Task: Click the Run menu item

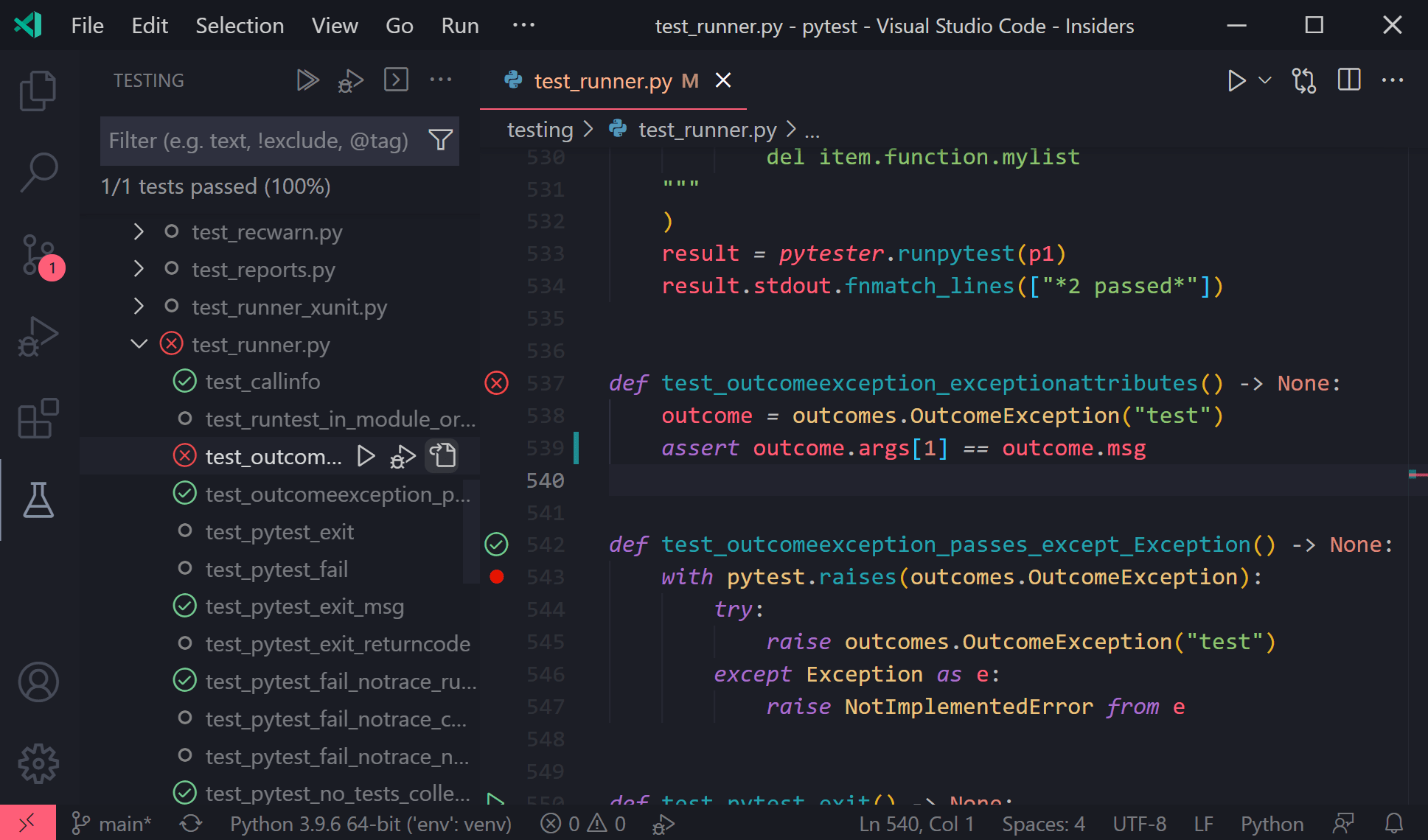Action: tap(459, 26)
